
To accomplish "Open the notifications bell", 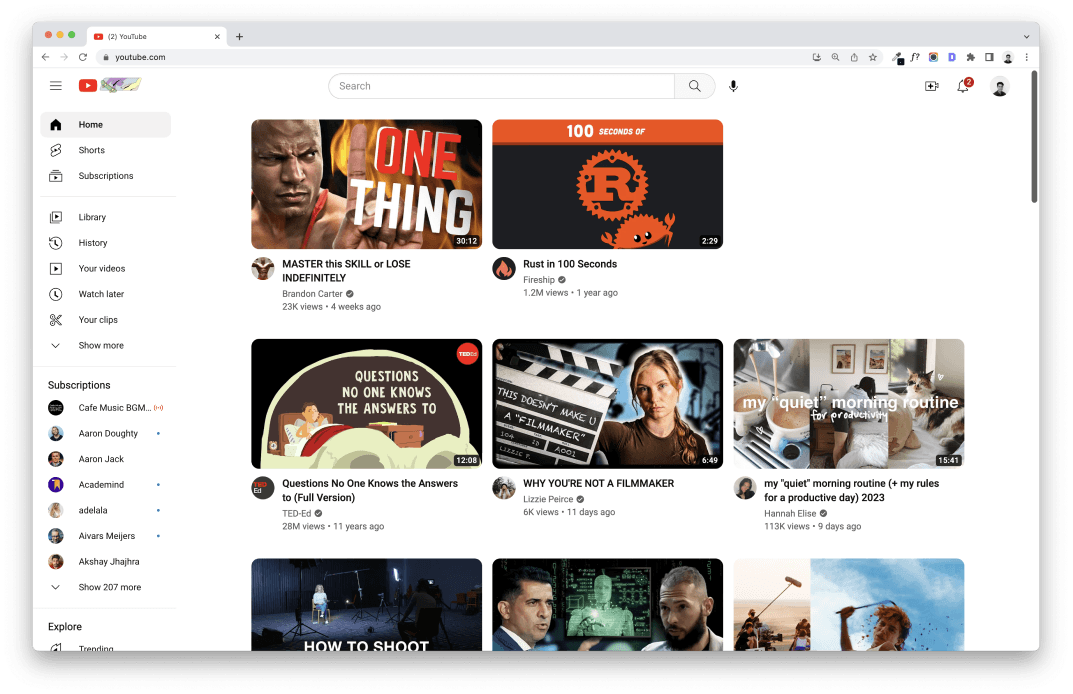I will [x=962, y=87].
